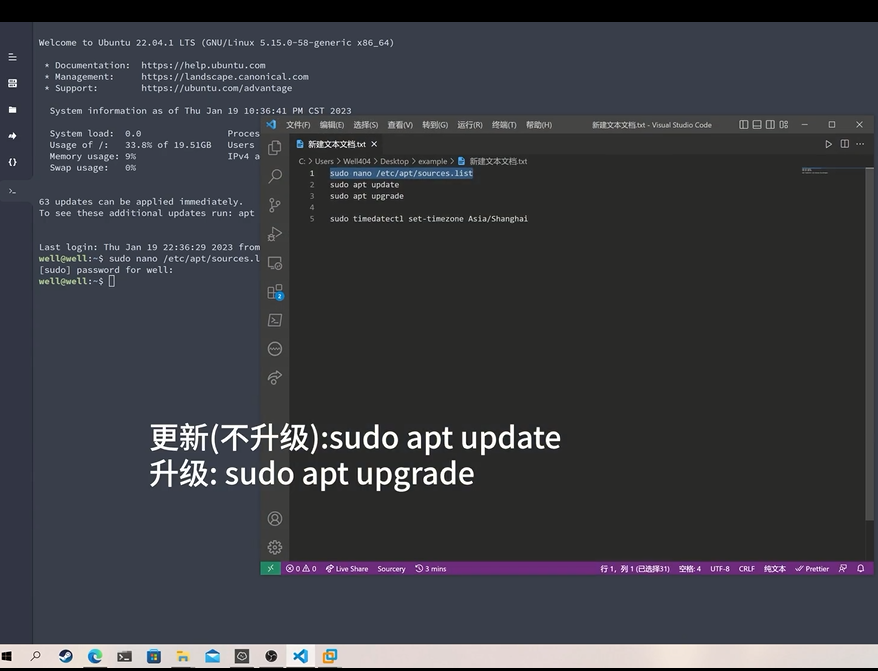Open the 编辑(E) menu
Image resolution: width=878 pixels, height=671 pixels.
[x=331, y=125]
